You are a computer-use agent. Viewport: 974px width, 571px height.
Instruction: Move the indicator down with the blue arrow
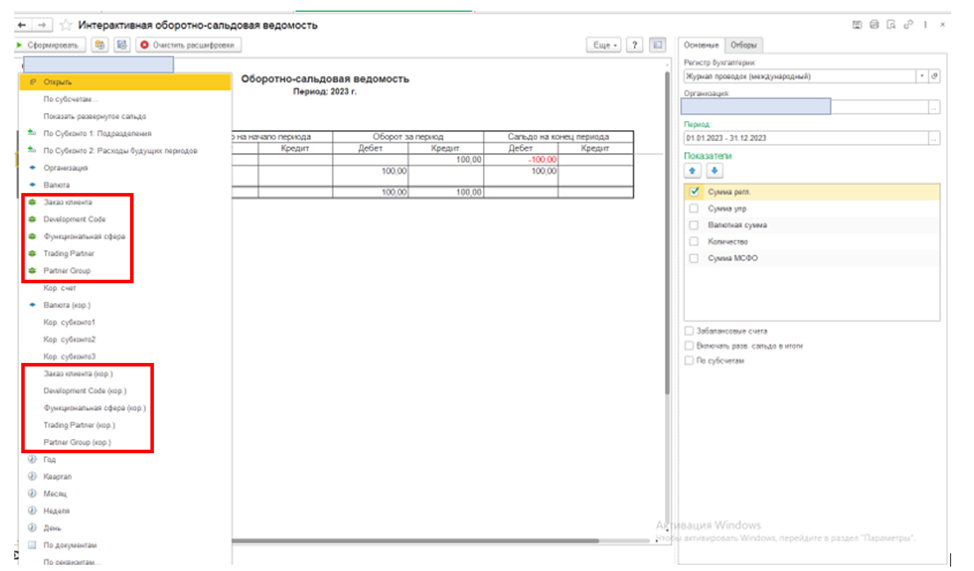(714, 171)
